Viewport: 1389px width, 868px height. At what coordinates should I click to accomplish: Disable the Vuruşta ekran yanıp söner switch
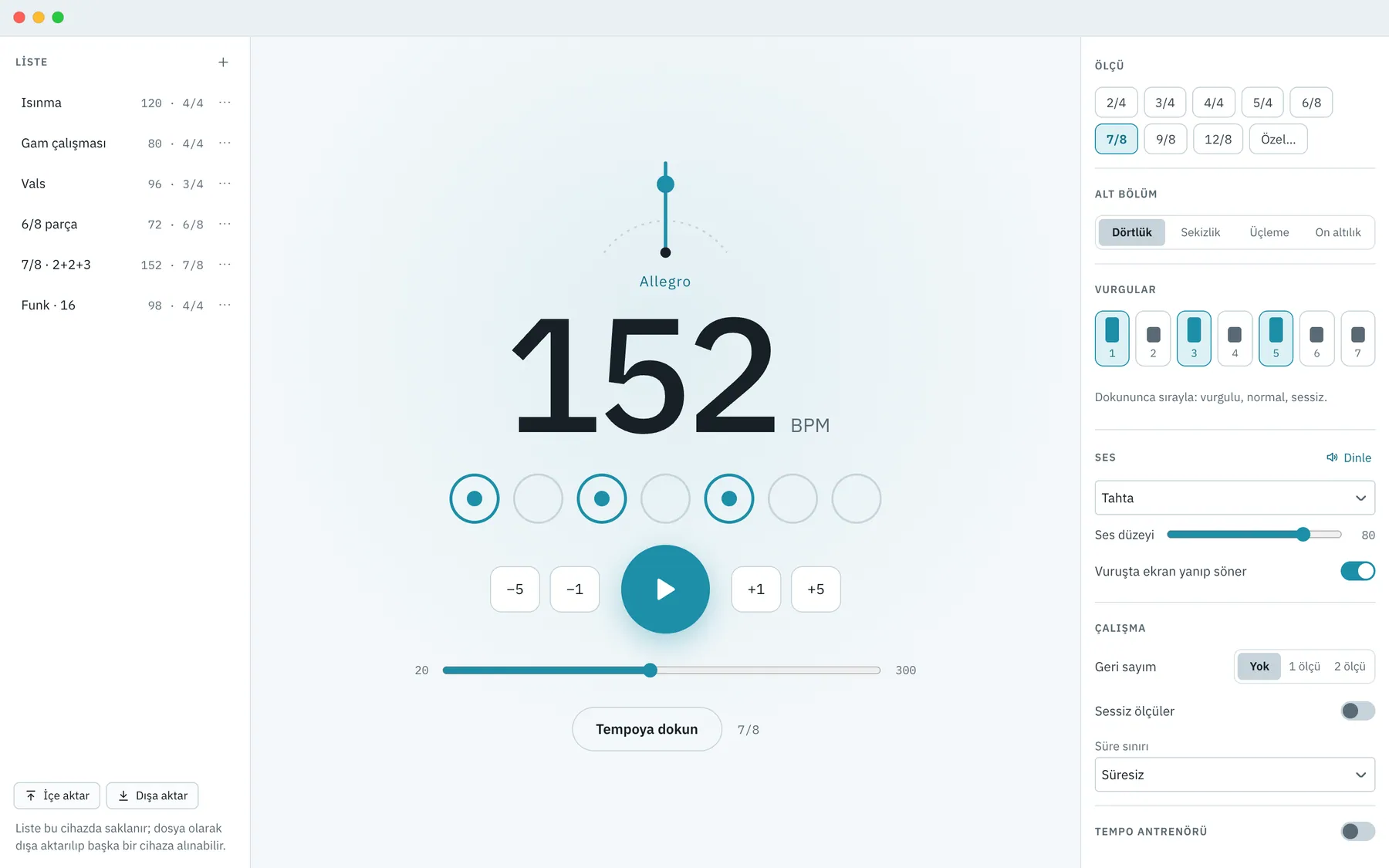click(x=1358, y=571)
